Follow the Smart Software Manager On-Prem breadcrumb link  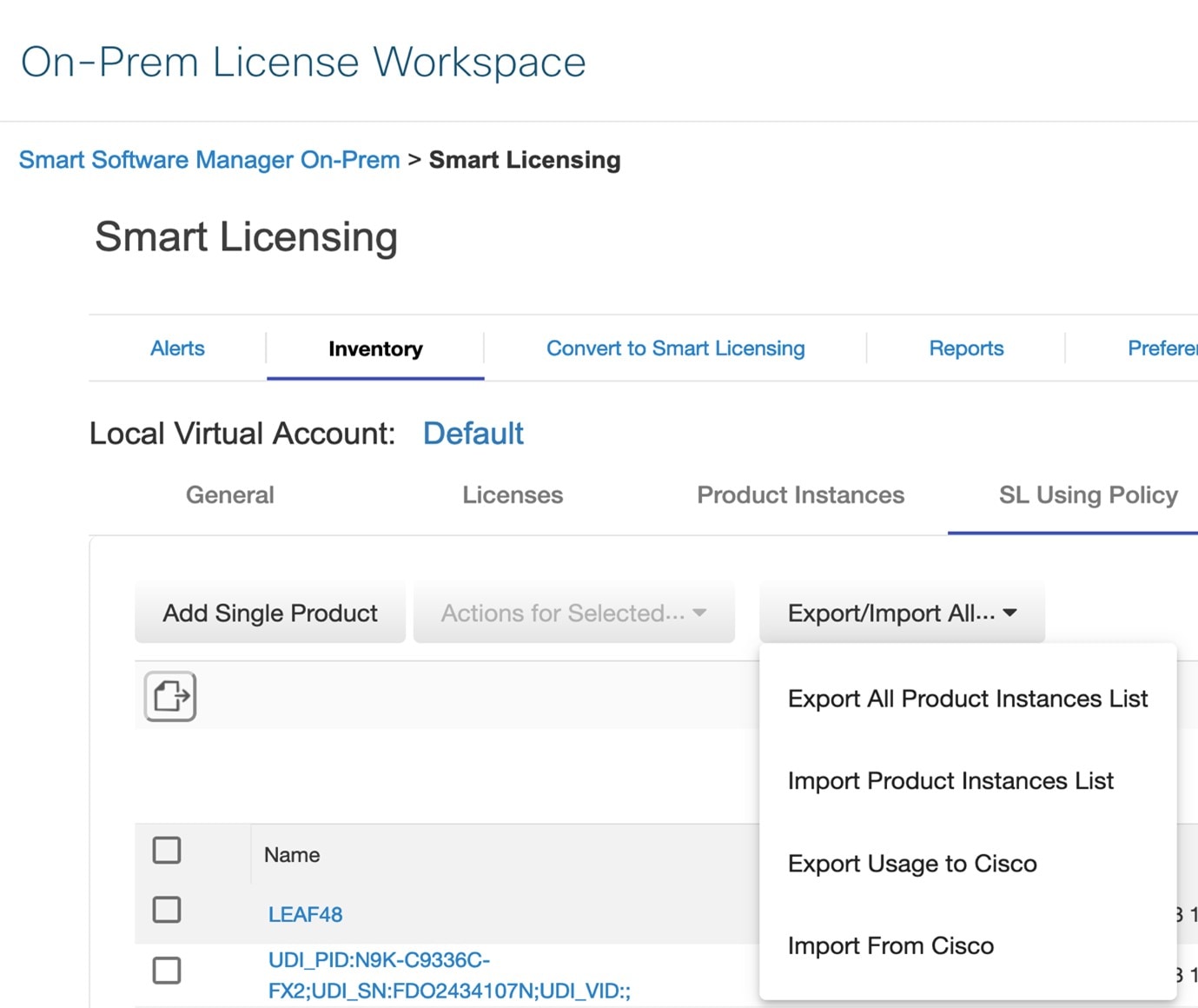point(209,160)
